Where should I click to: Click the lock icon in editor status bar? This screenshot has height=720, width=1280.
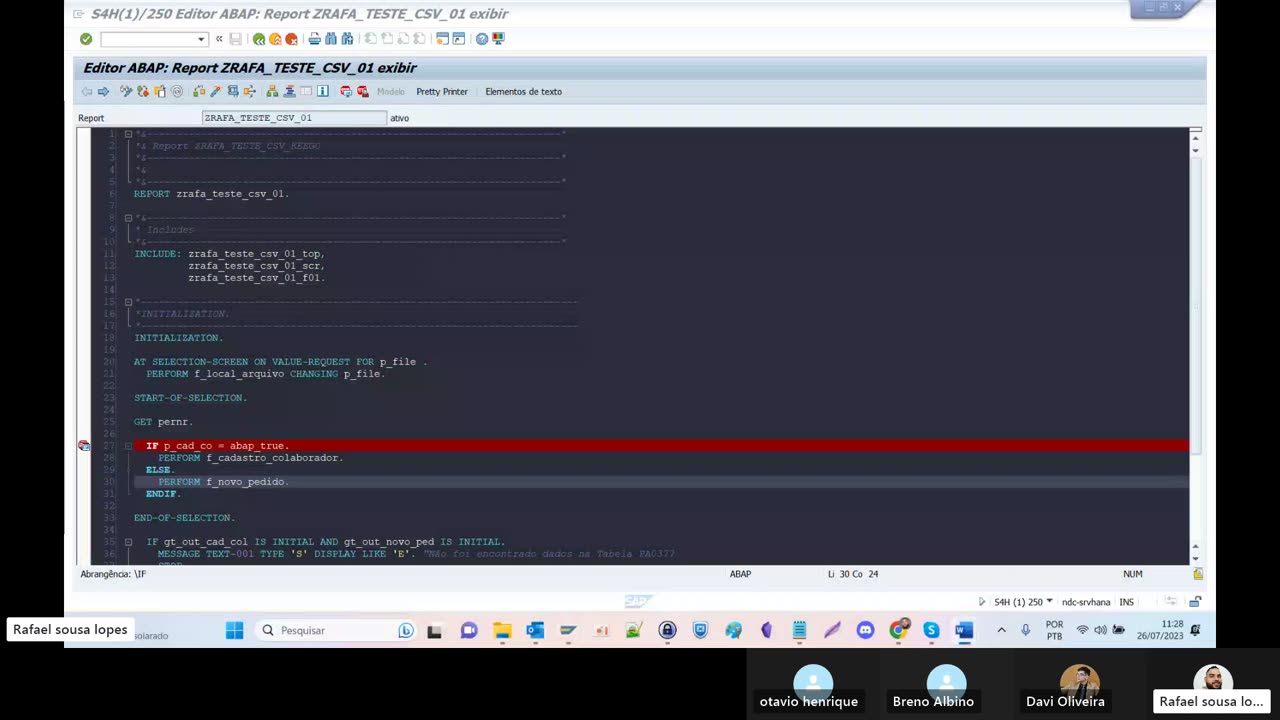(x=1198, y=574)
